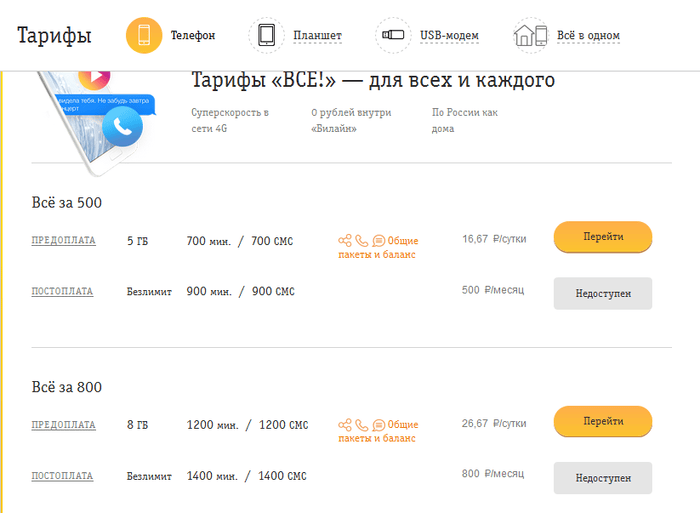Click the share icon in Всё за 800

[x=345, y=425]
